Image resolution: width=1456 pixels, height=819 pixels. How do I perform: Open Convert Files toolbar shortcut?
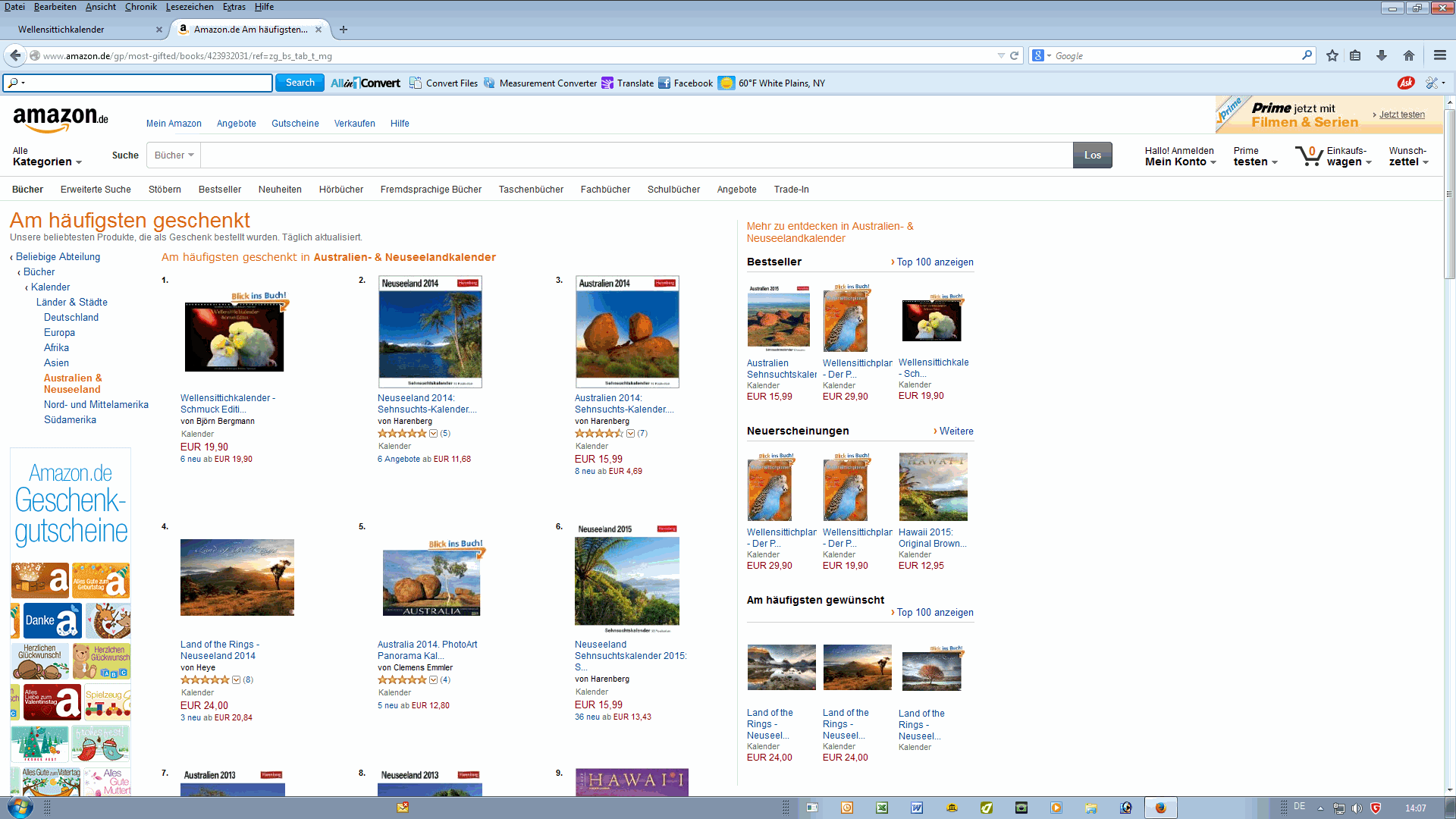pyautogui.click(x=444, y=83)
